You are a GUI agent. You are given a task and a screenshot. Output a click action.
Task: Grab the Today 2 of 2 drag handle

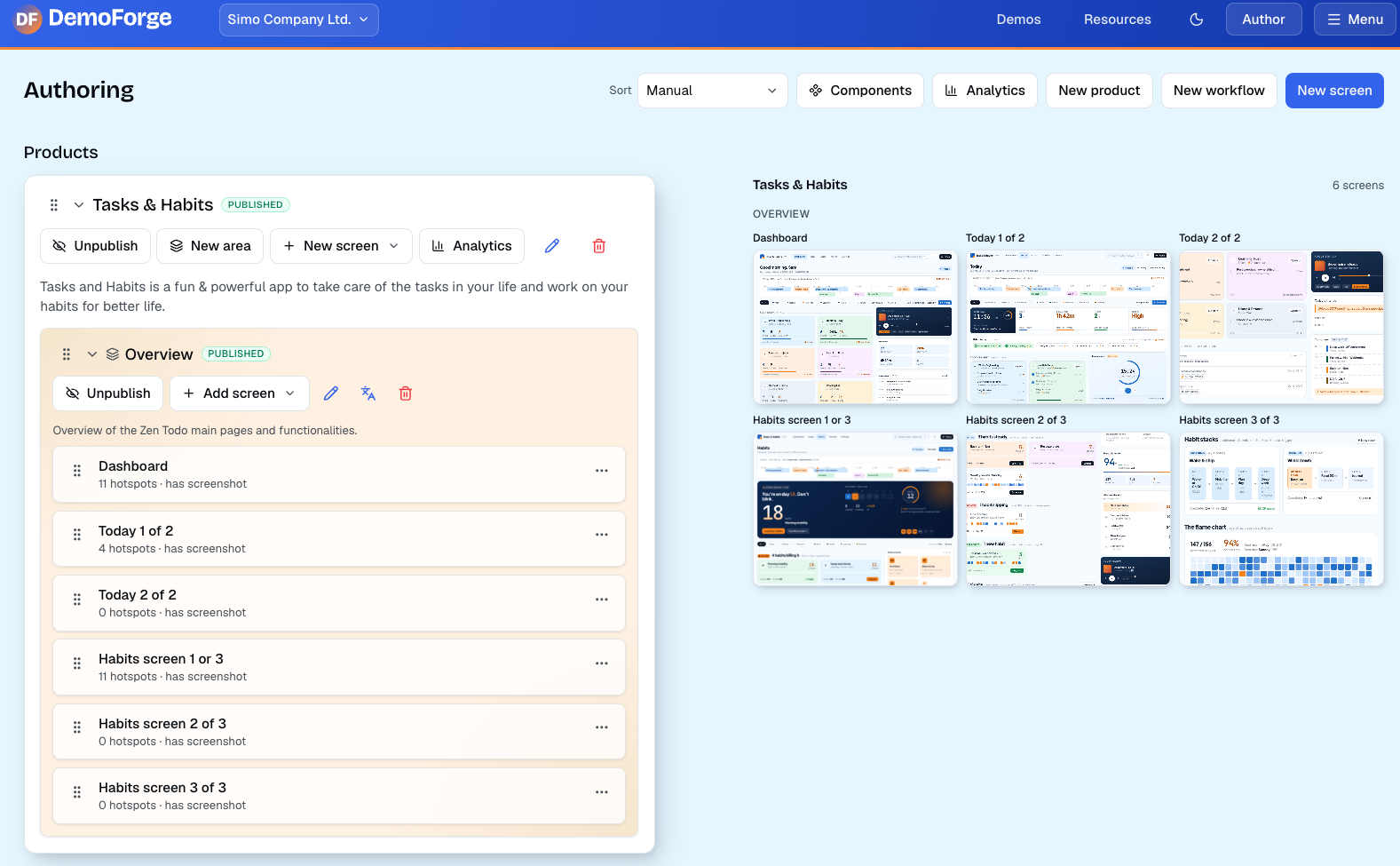(77, 600)
